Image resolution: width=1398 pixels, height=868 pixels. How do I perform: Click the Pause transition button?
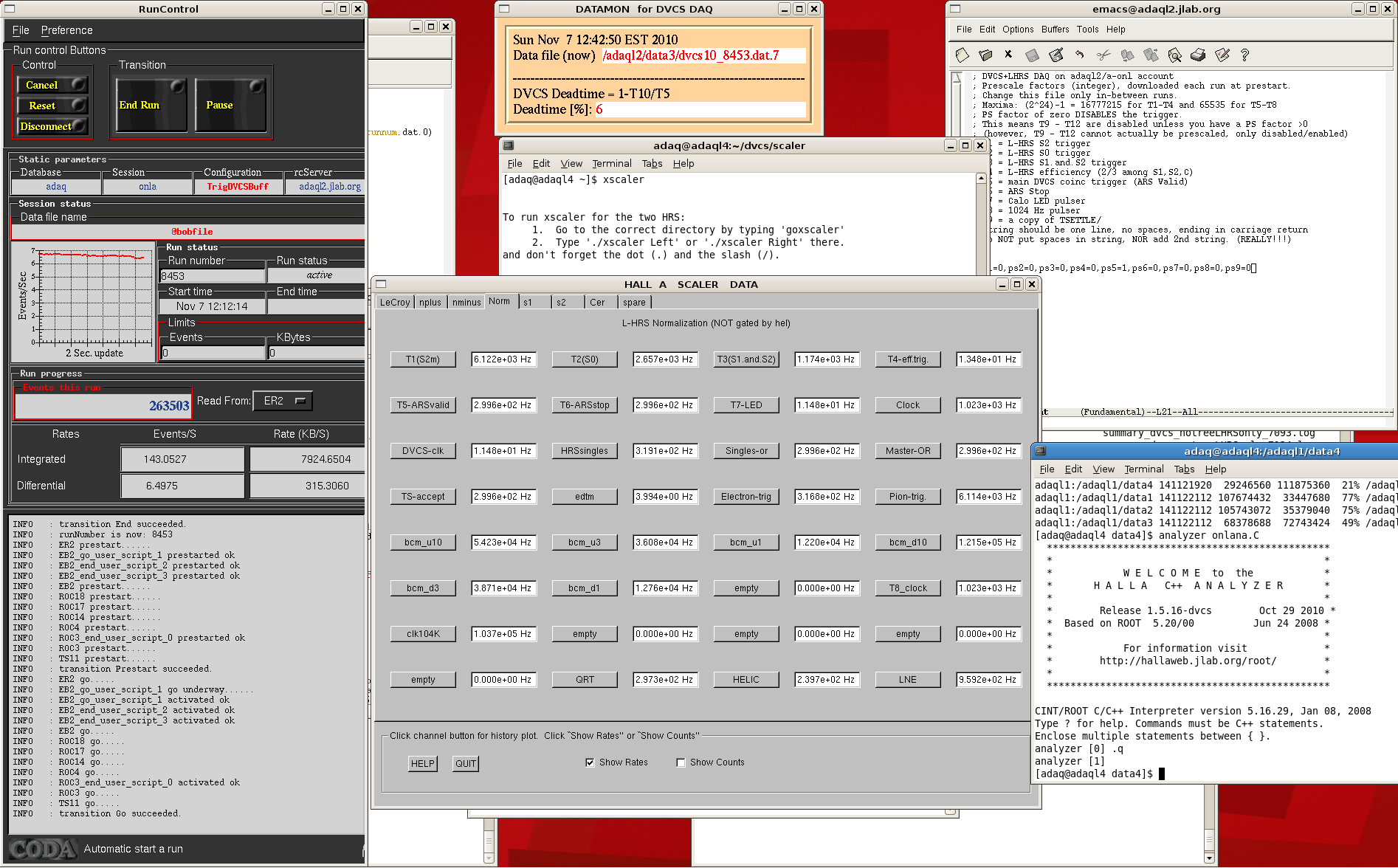230,105
